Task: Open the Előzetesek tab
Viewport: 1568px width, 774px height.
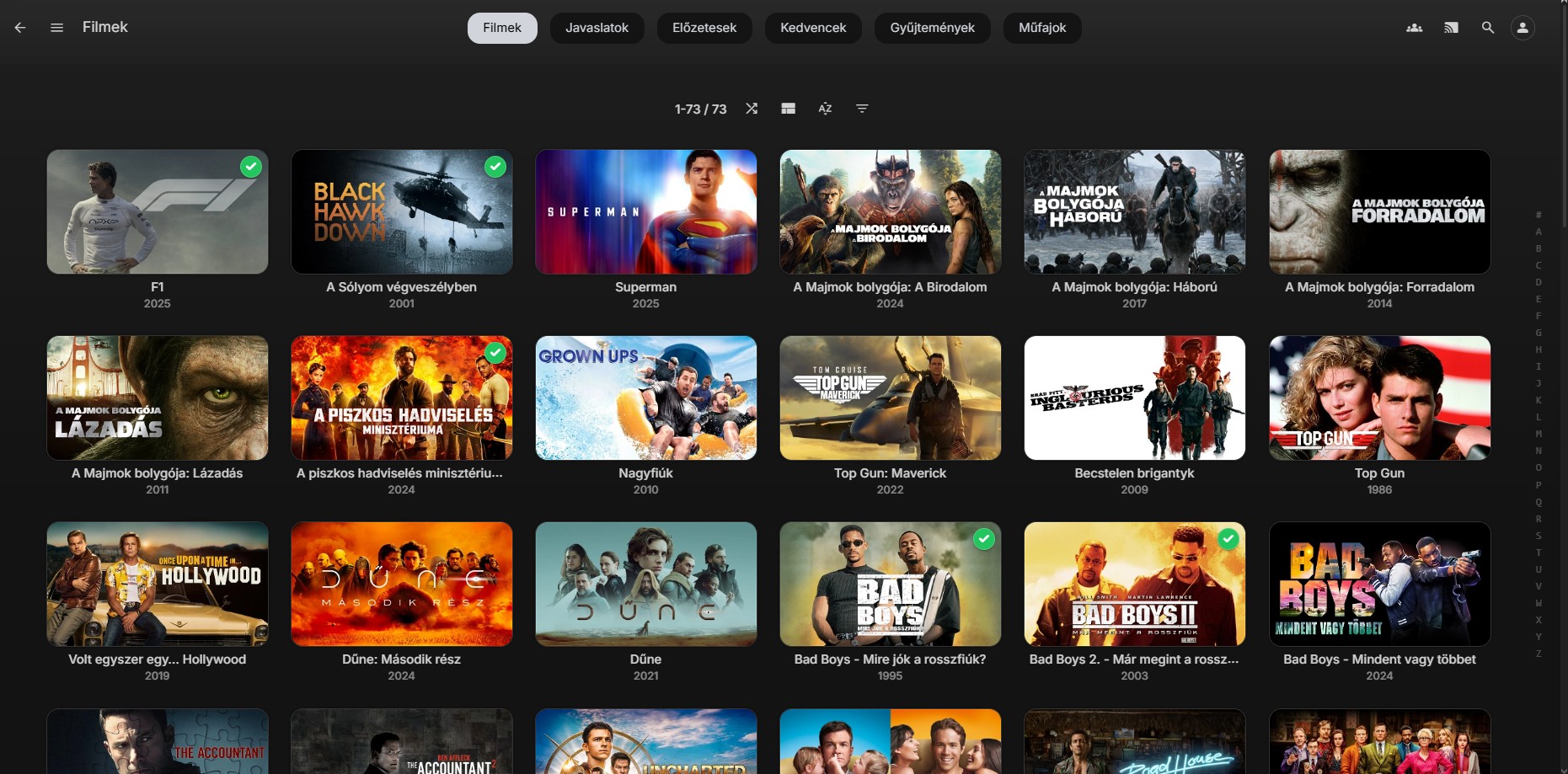Action: point(704,28)
